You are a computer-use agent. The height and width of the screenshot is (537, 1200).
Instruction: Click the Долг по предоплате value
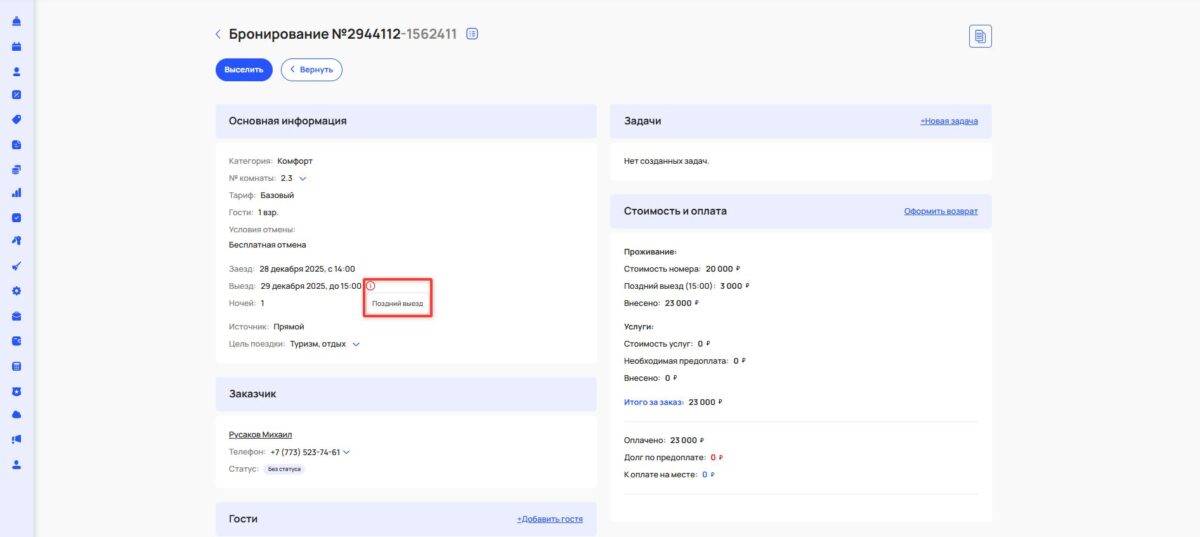tap(716, 457)
